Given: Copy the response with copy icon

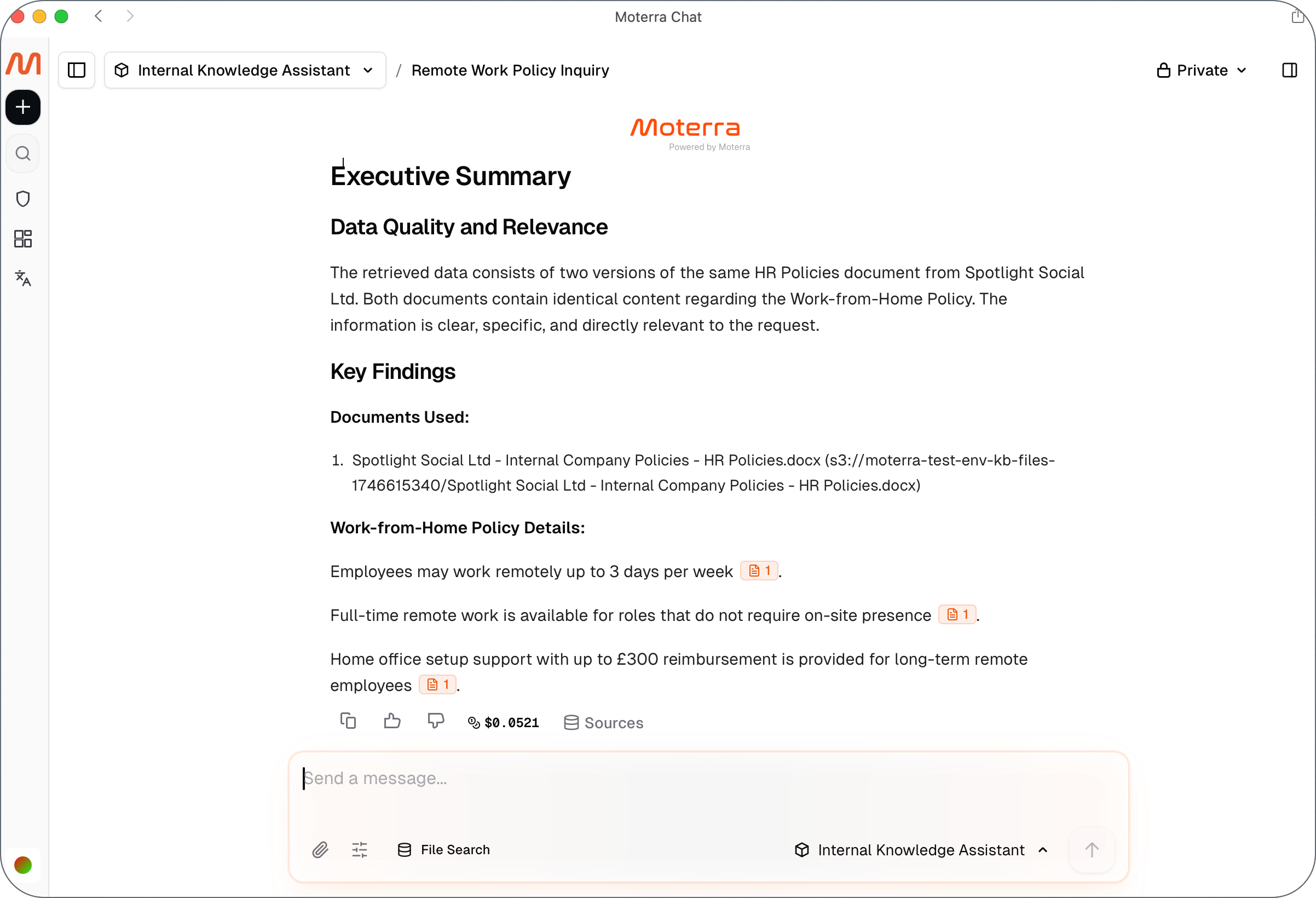Looking at the screenshot, I should pos(348,721).
